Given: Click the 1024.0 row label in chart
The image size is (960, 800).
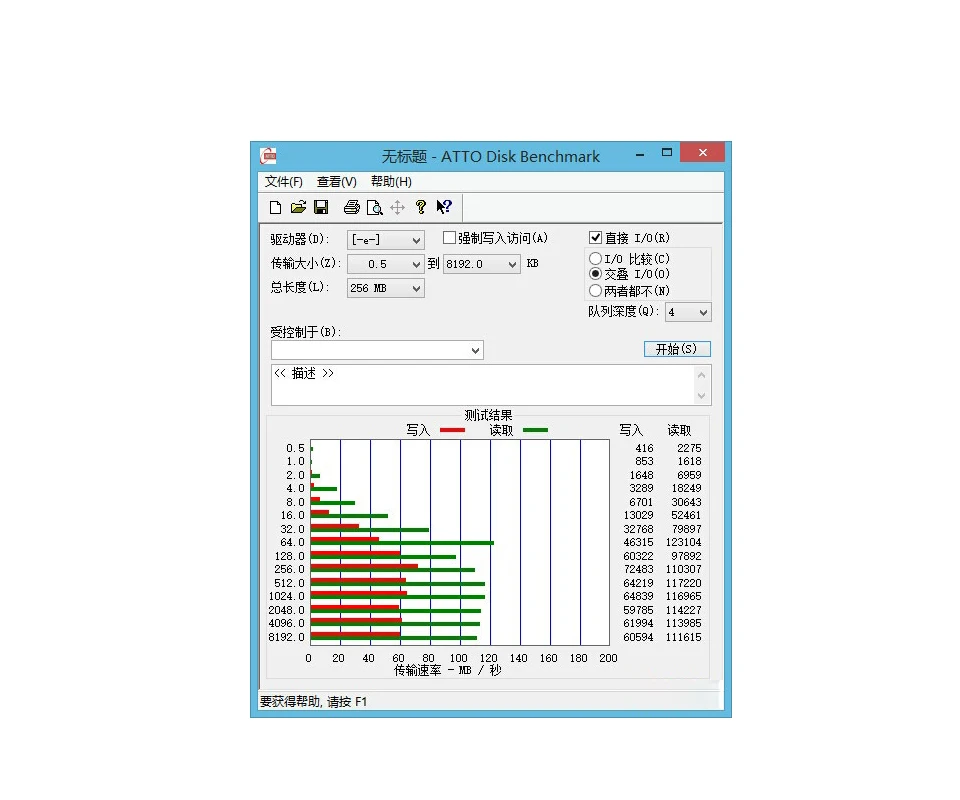Looking at the screenshot, I should tap(287, 596).
